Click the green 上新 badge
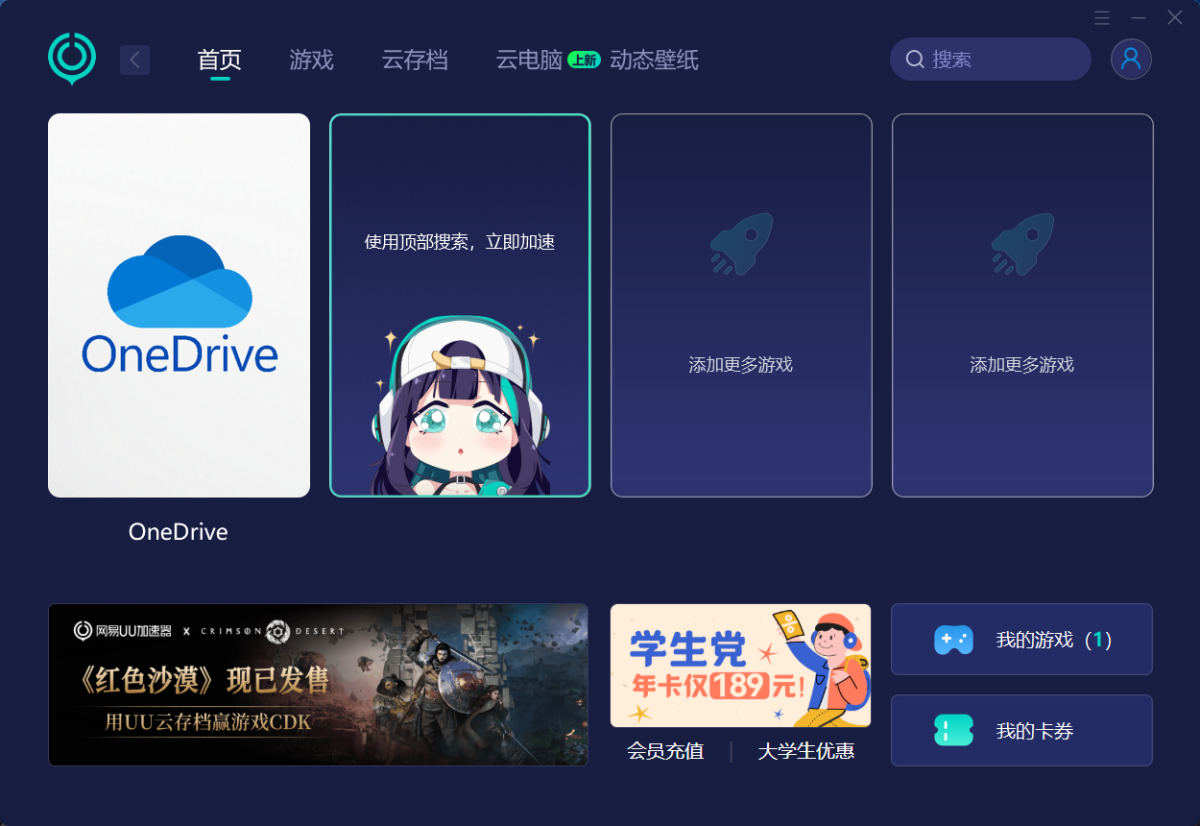This screenshot has height=826, width=1200. 584,60
